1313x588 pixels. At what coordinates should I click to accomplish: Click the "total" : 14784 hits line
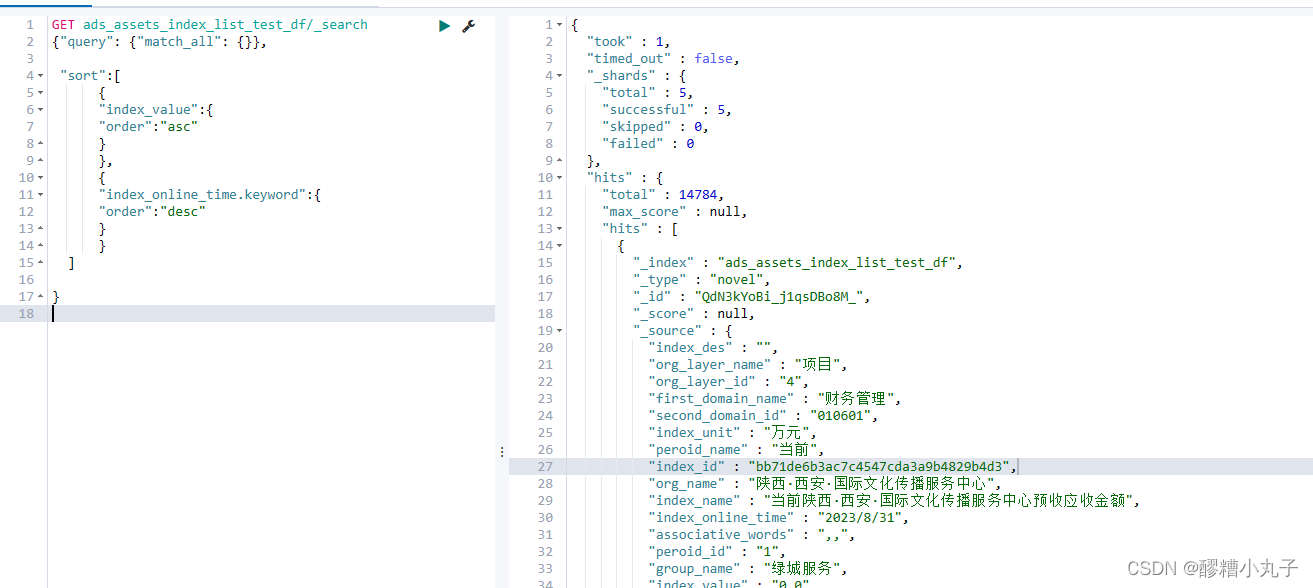(663, 195)
